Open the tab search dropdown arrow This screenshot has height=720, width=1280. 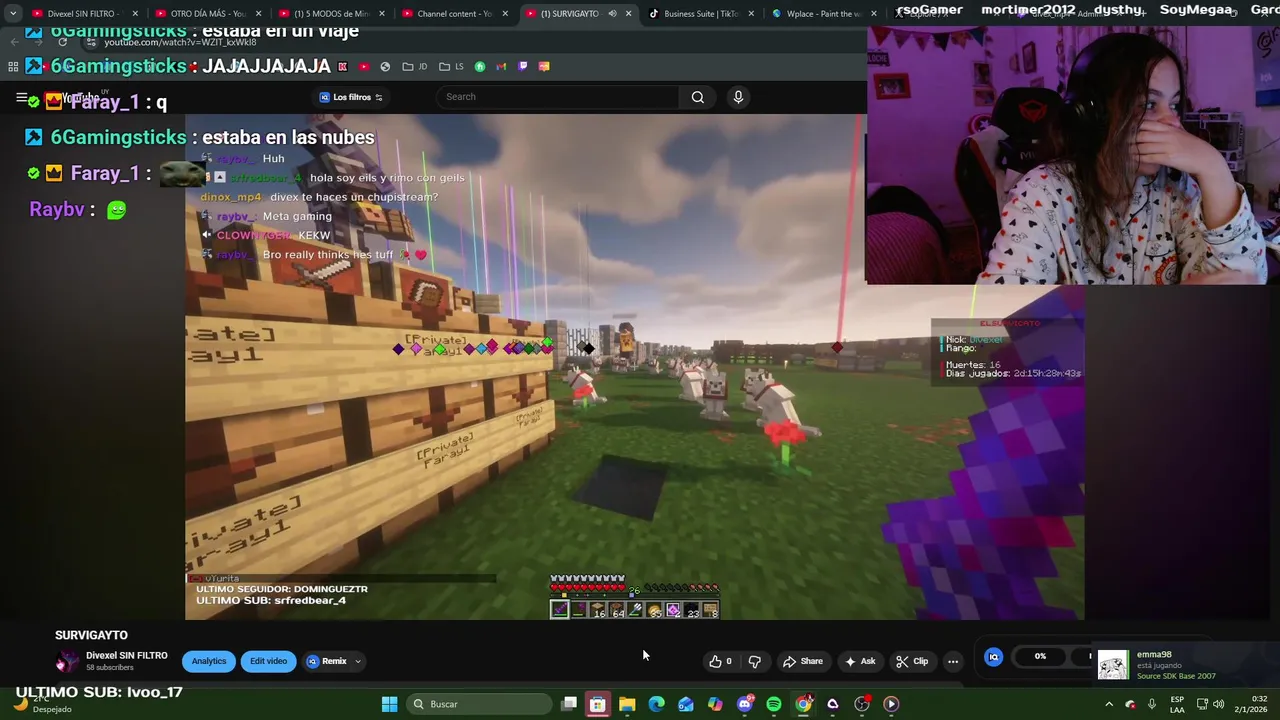pos(12,14)
